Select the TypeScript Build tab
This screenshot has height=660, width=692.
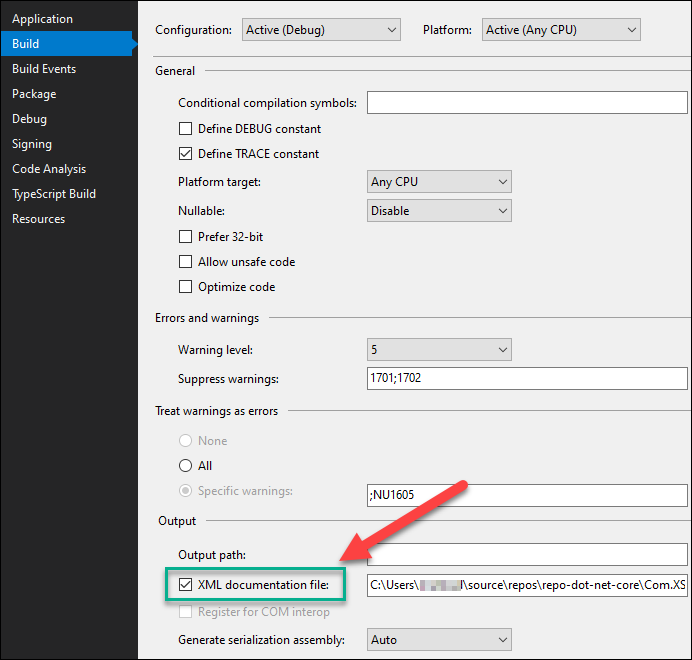tap(54, 194)
